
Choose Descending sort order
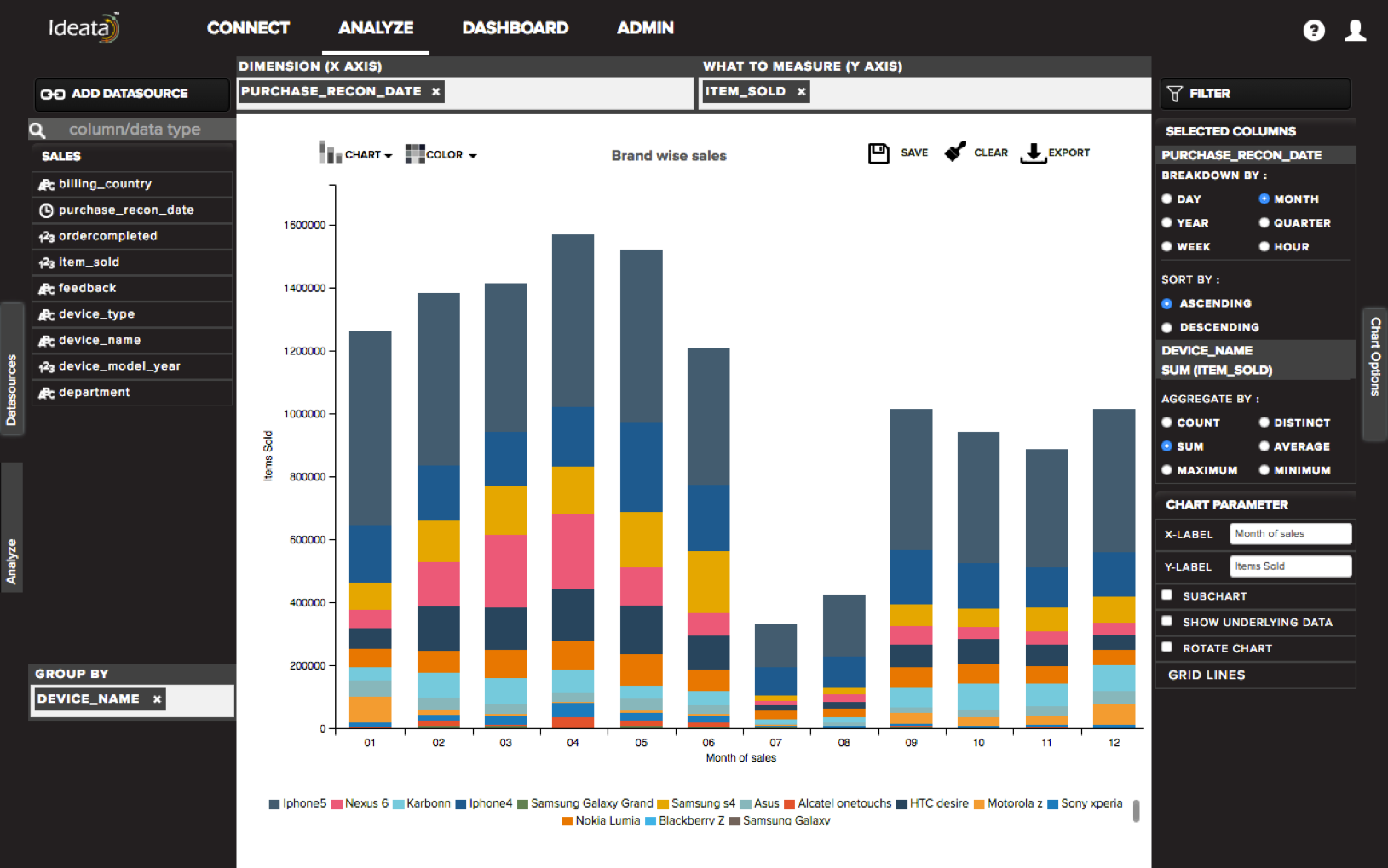(x=1166, y=327)
